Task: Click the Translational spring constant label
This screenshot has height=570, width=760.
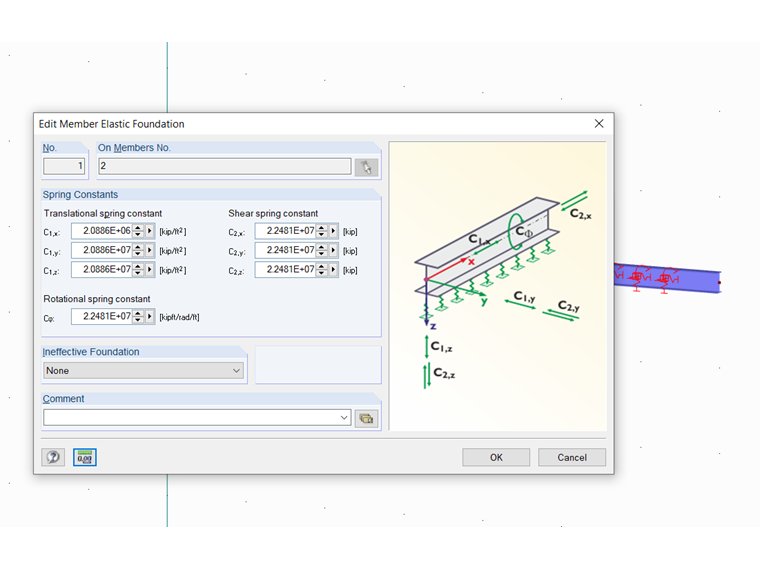Action: (103, 213)
